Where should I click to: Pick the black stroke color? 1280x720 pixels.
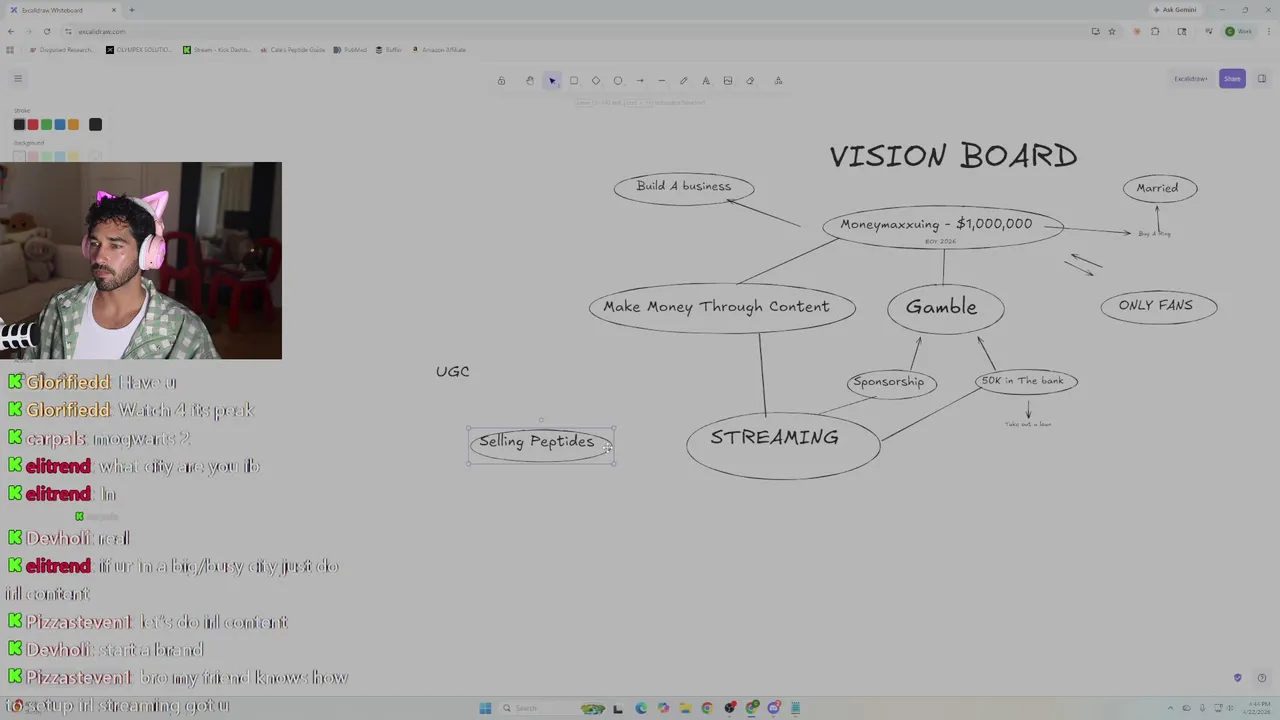pyautogui.click(x=19, y=124)
